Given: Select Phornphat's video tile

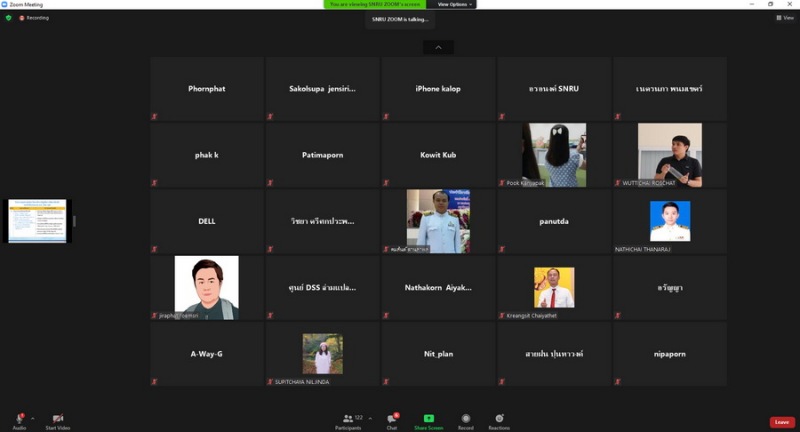Looking at the screenshot, I should pyautogui.click(x=207, y=89).
